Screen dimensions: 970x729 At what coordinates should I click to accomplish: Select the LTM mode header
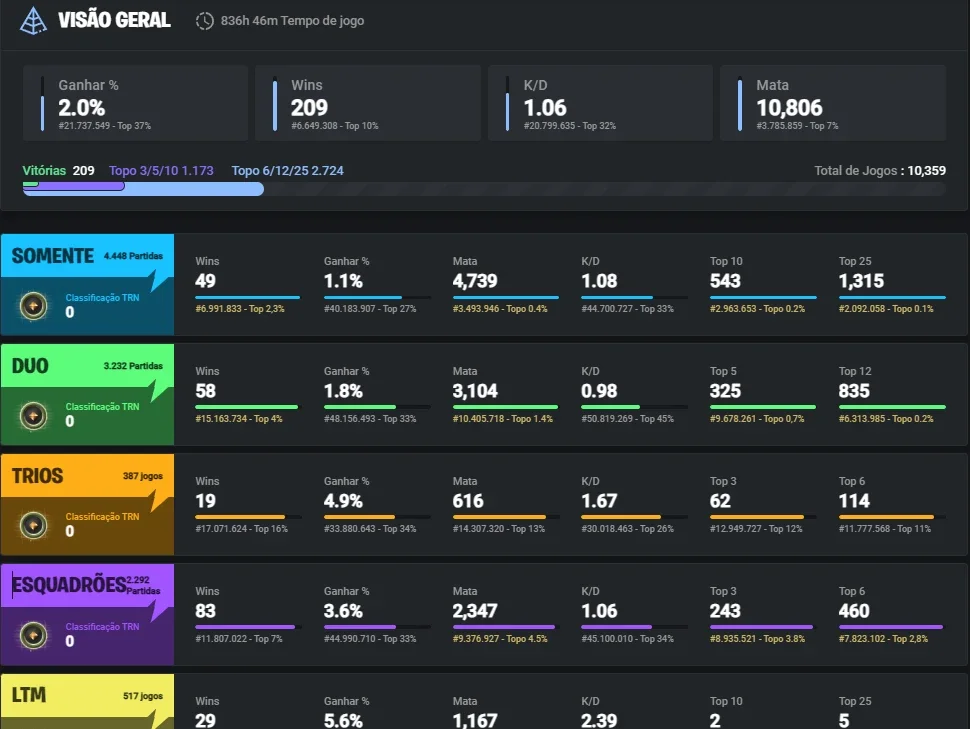point(87,696)
